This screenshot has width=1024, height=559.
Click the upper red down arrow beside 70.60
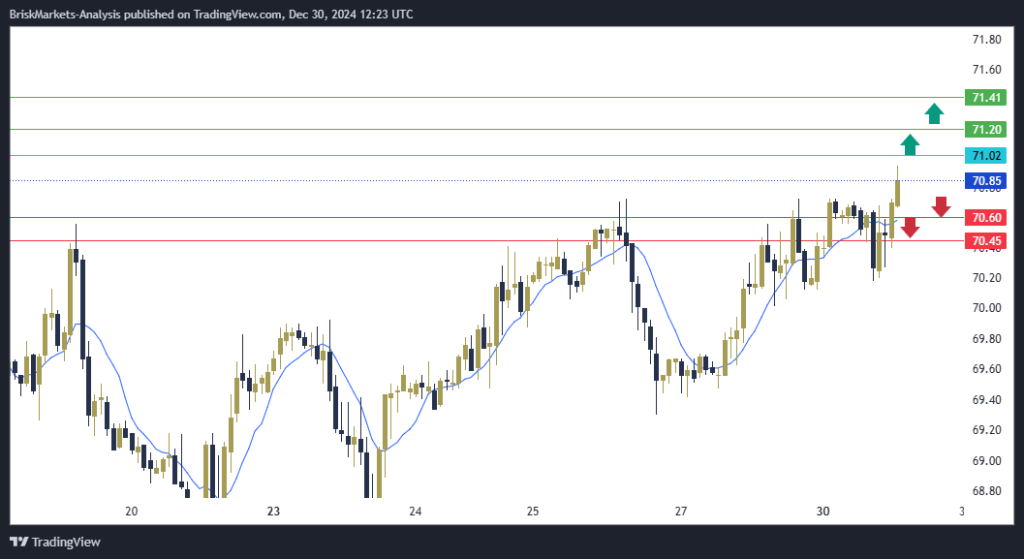(941, 207)
